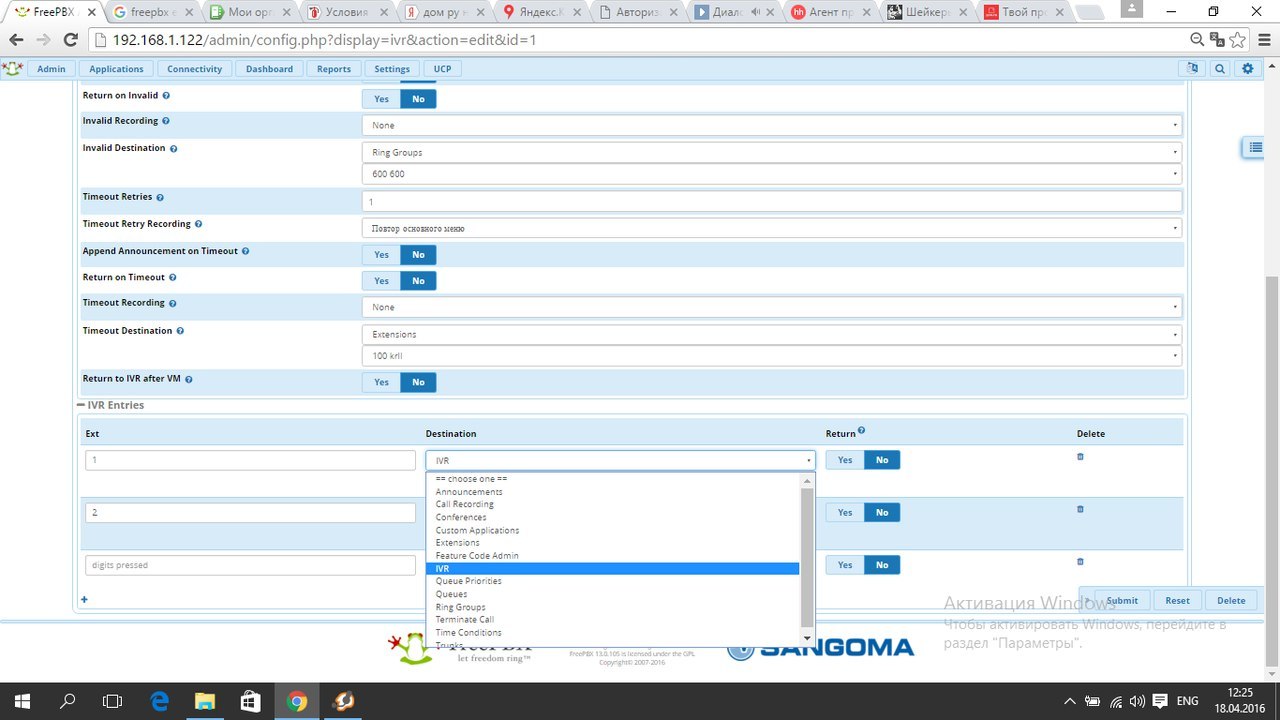The height and width of the screenshot is (720, 1280).
Task: Collapse the IVR Entries section
Action: (x=111, y=406)
